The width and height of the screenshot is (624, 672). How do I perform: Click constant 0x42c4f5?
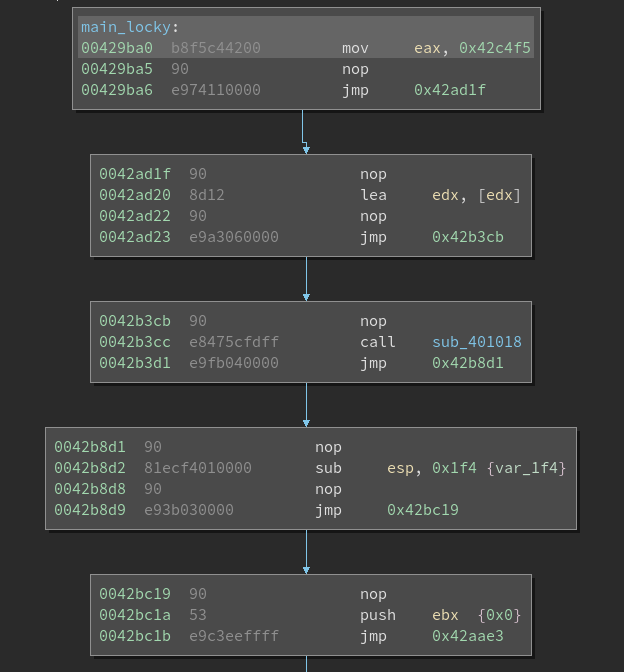(x=495, y=48)
